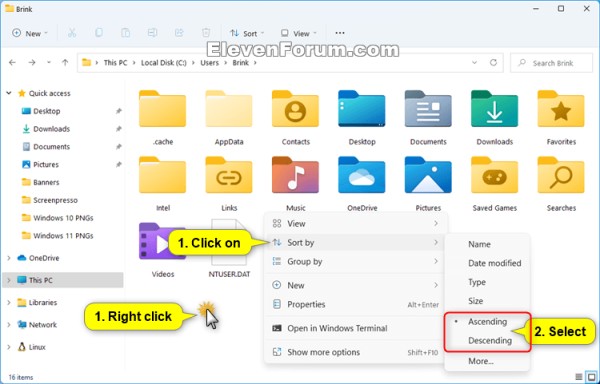Click the Delete trash icon in toolbar

[206, 33]
